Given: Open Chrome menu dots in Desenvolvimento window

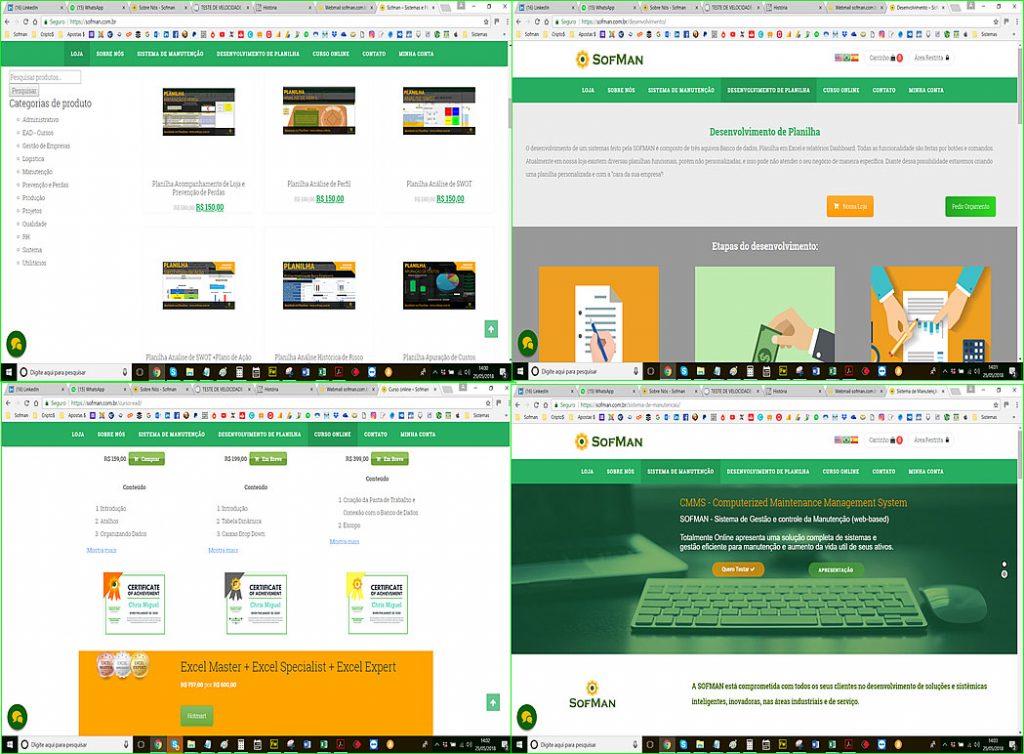Looking at the screenshot, I should [1018, 22].
